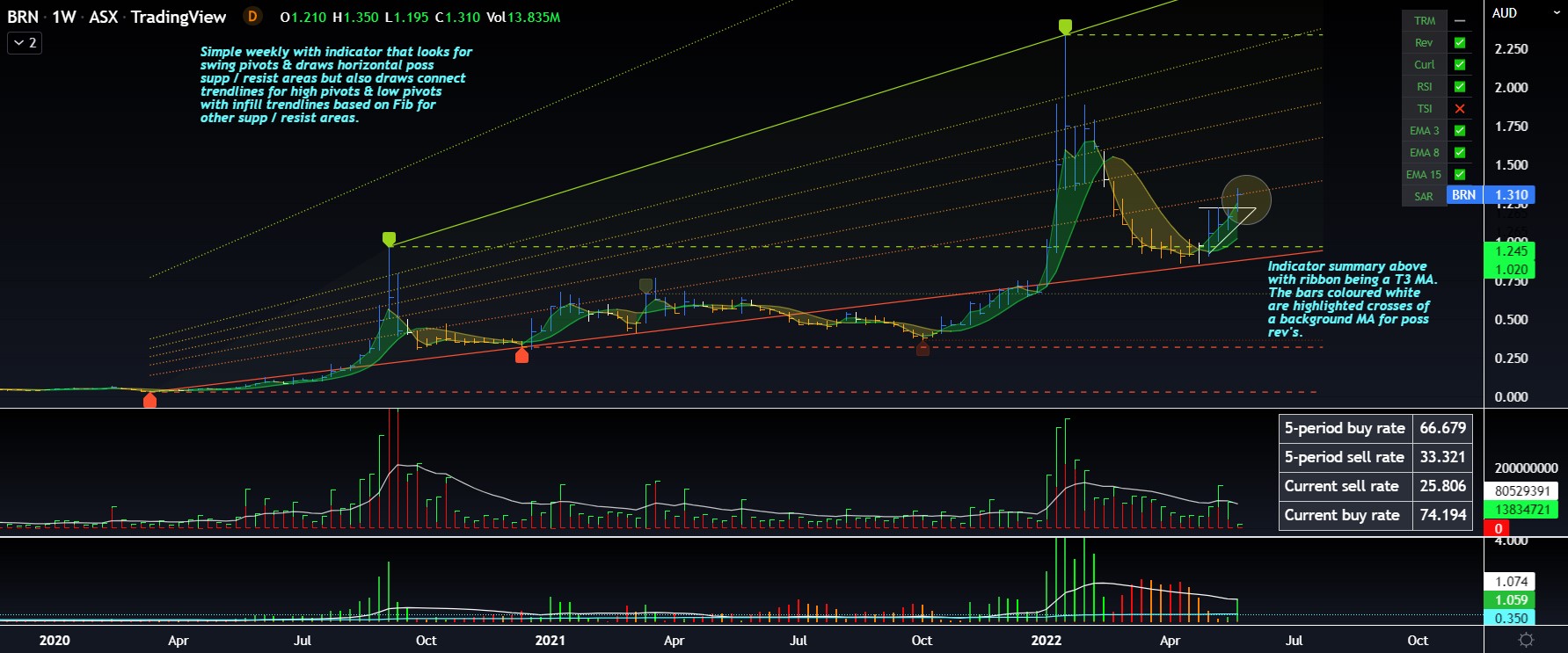Toggle the EMA 8 checkbox
1568x653 pixels.
[1460, 153]
